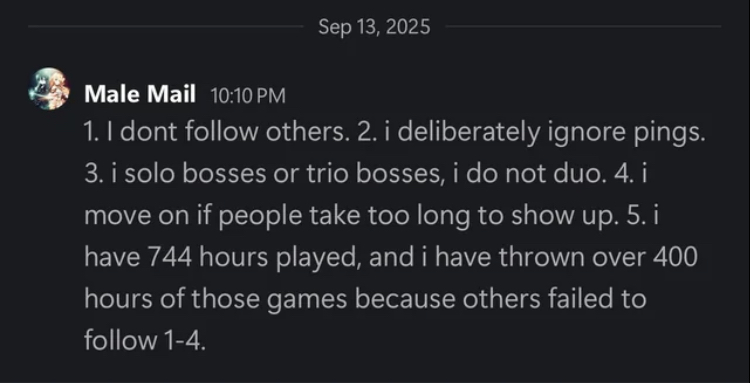
Task: Click the last line "follow 1-4."
Action: (145, 340)
